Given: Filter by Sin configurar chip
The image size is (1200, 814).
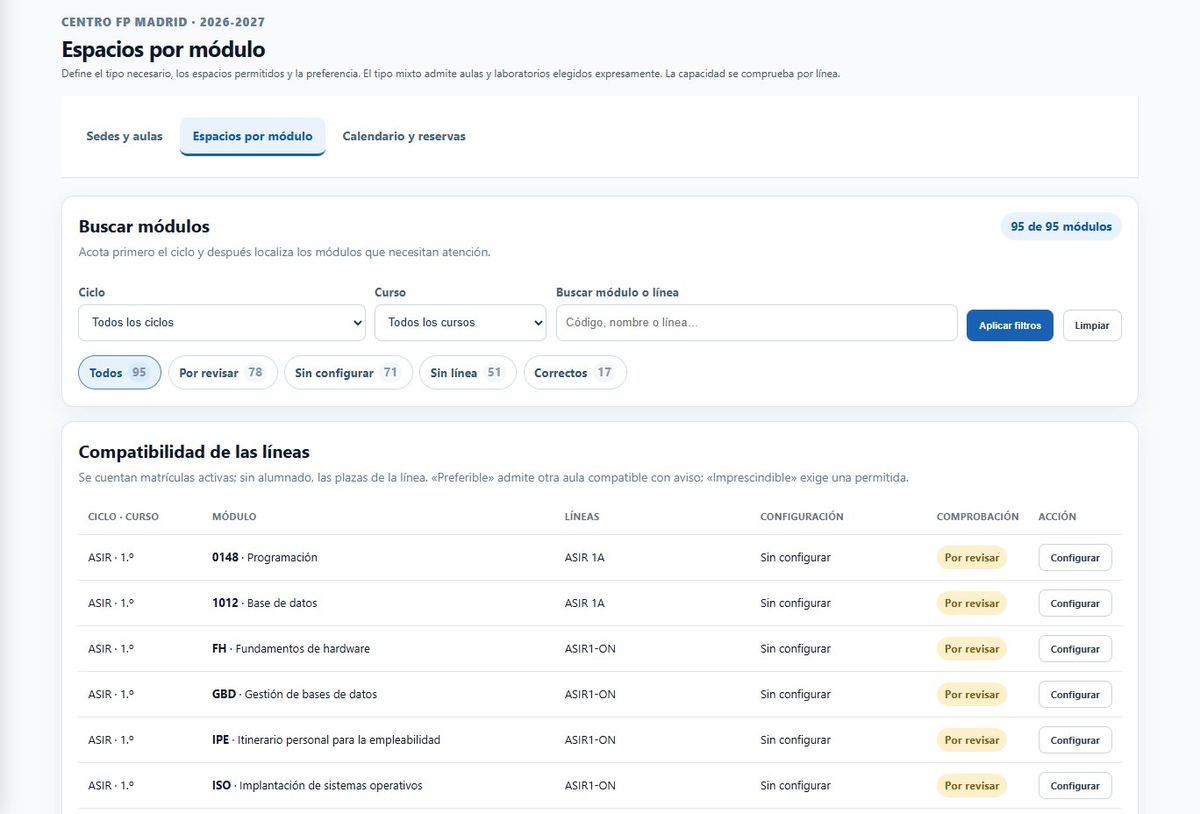Looking at the screenshot, I should tap(348, 373).
